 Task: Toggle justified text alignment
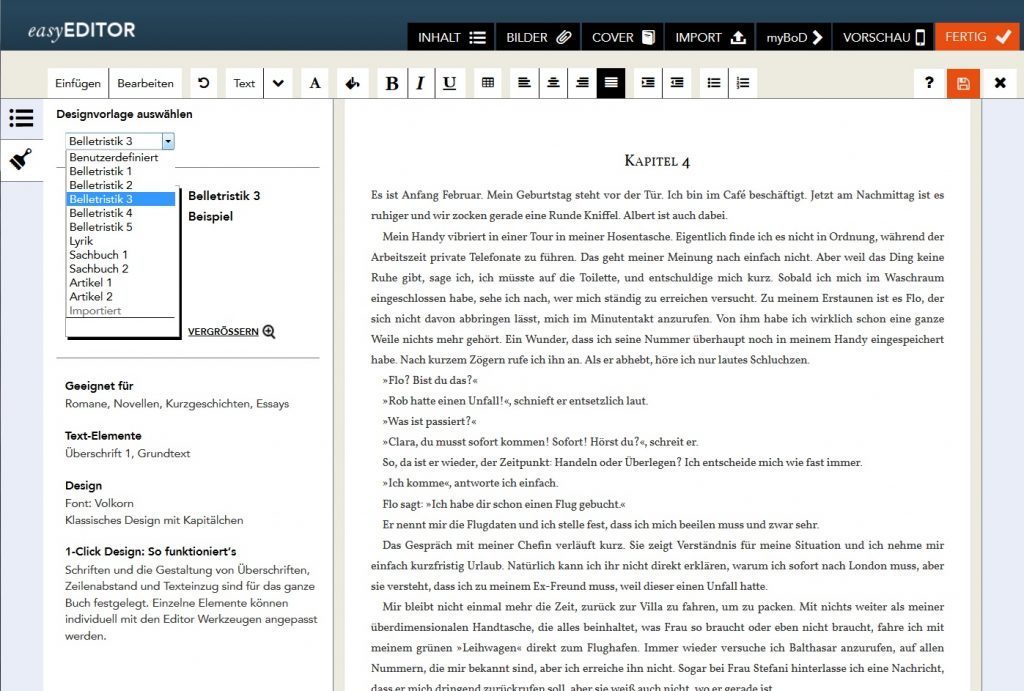611,83
